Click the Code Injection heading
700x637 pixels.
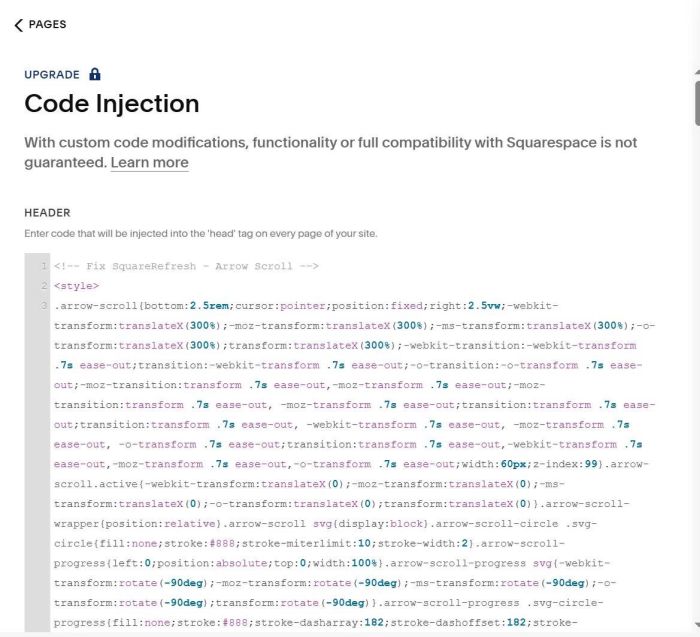(111, 104)
